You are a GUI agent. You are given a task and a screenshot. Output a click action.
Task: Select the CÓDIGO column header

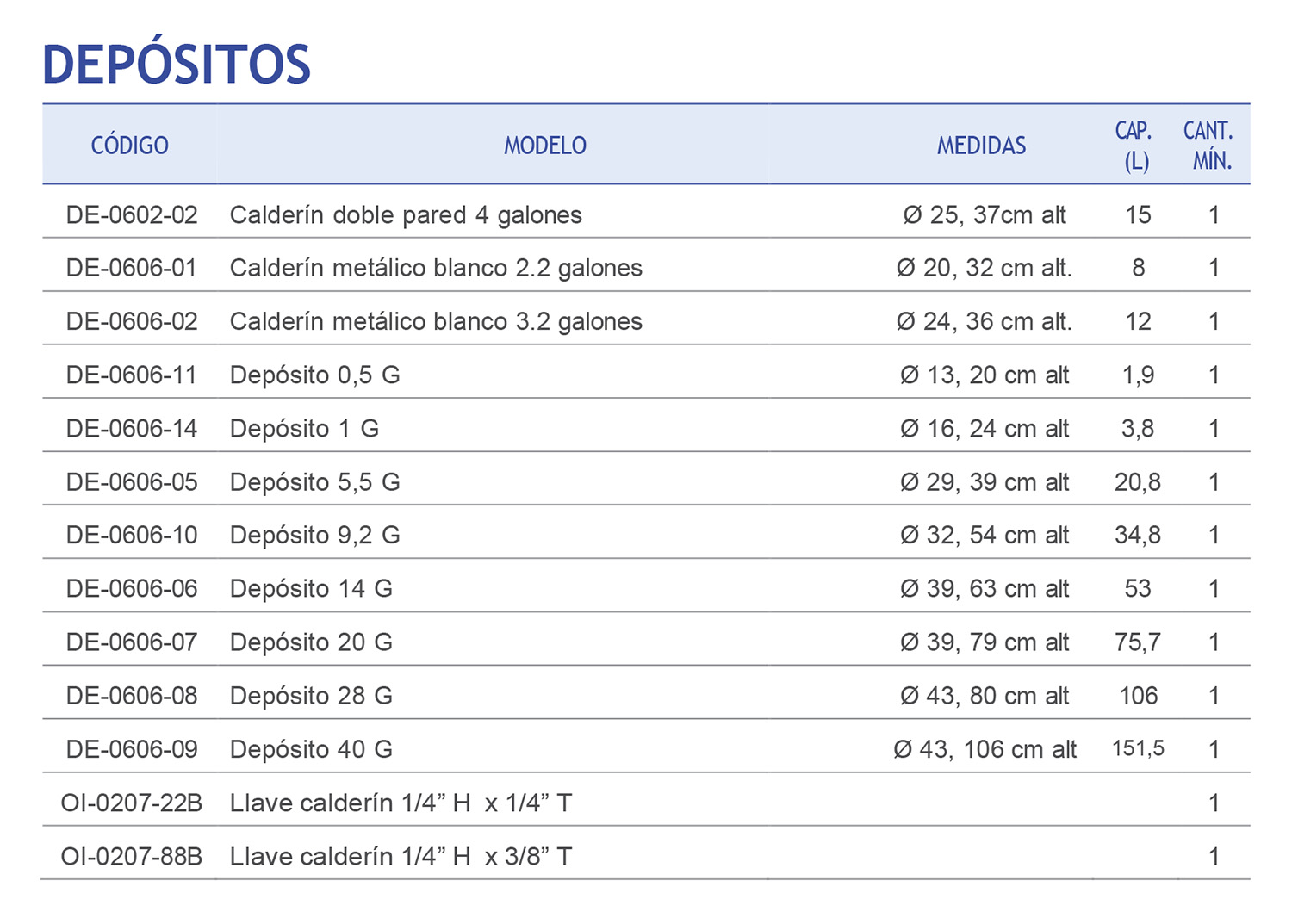130,145
